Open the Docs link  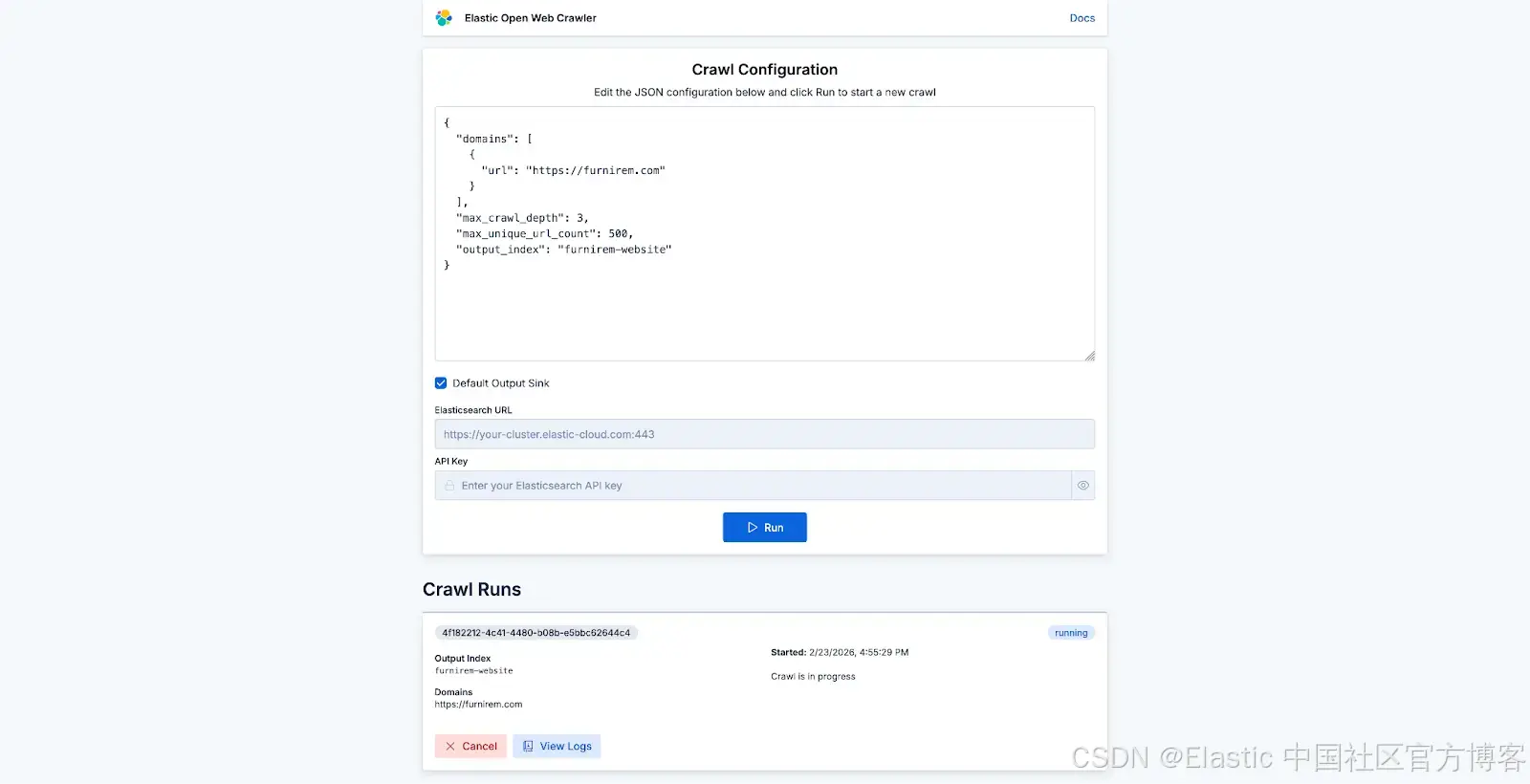(1082, 18)
